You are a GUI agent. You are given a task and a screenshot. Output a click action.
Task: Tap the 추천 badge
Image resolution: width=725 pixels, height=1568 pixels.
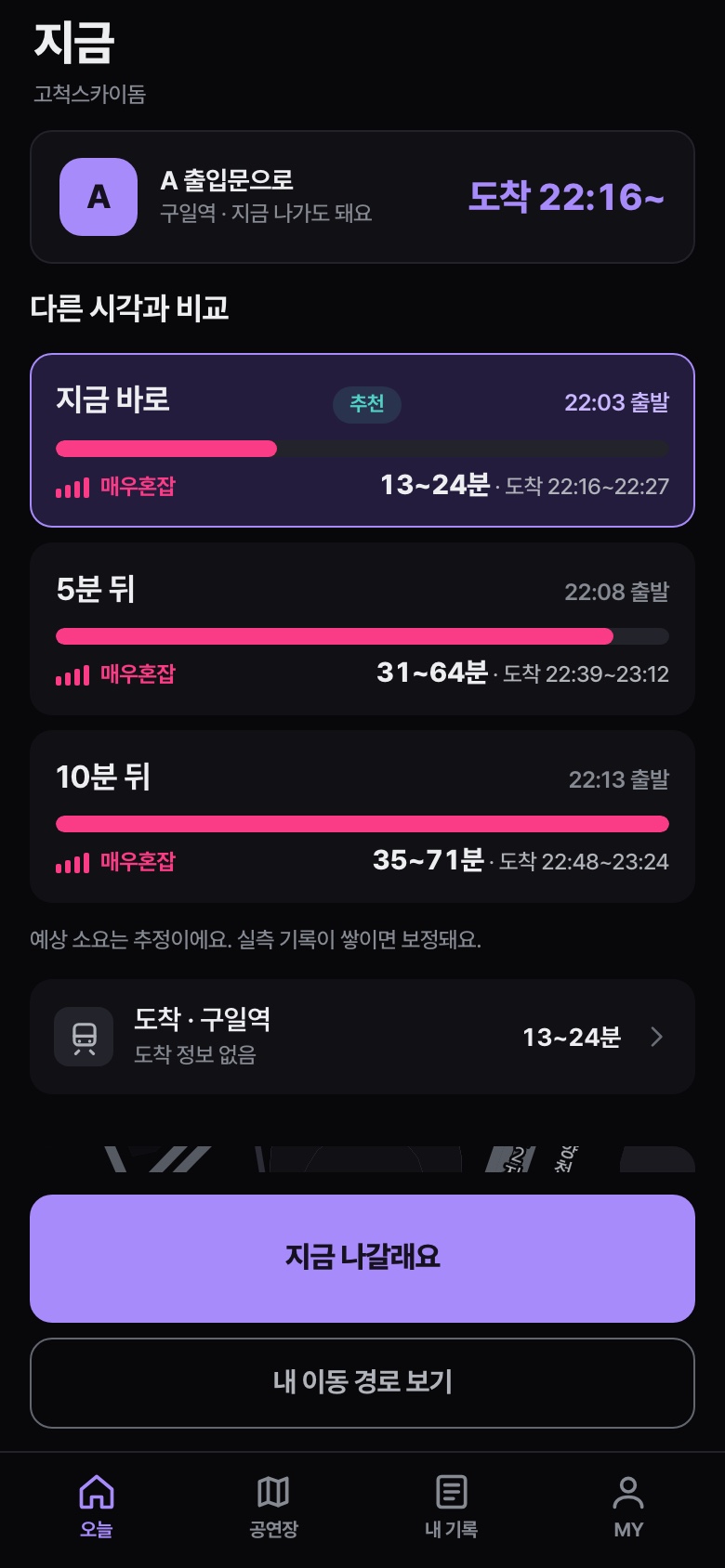pyautogui.click(x=367, y=404)
